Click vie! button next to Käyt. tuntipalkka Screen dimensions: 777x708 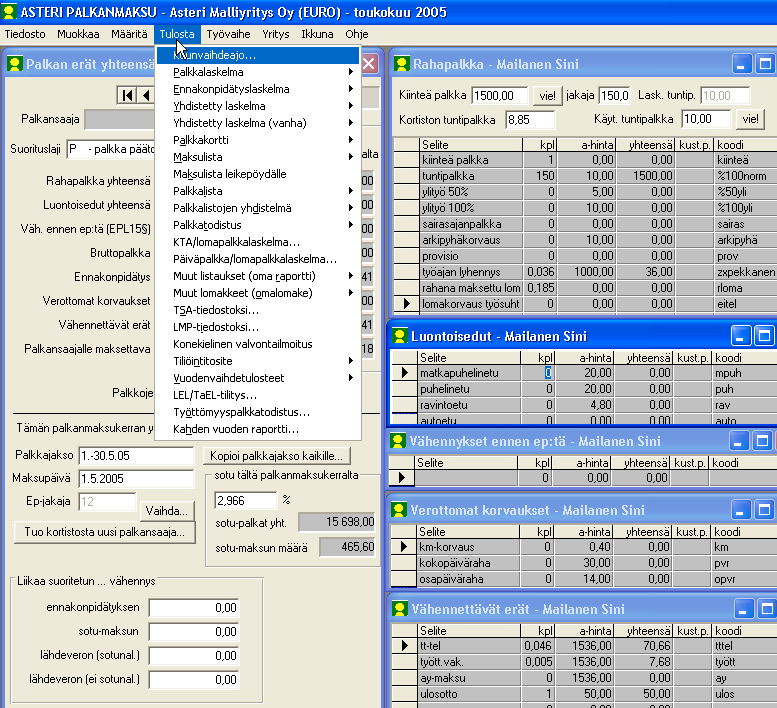750,119
